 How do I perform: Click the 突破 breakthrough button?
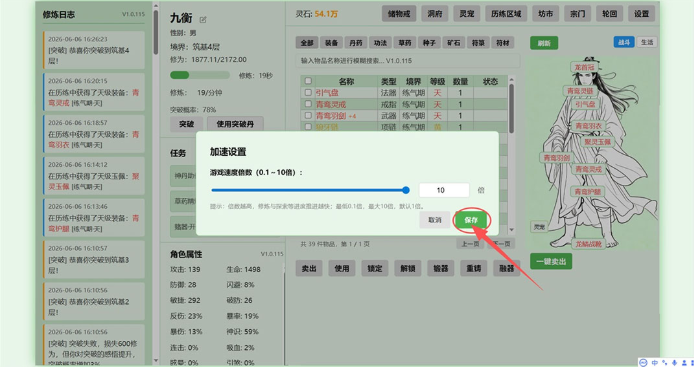coord(186,124)
